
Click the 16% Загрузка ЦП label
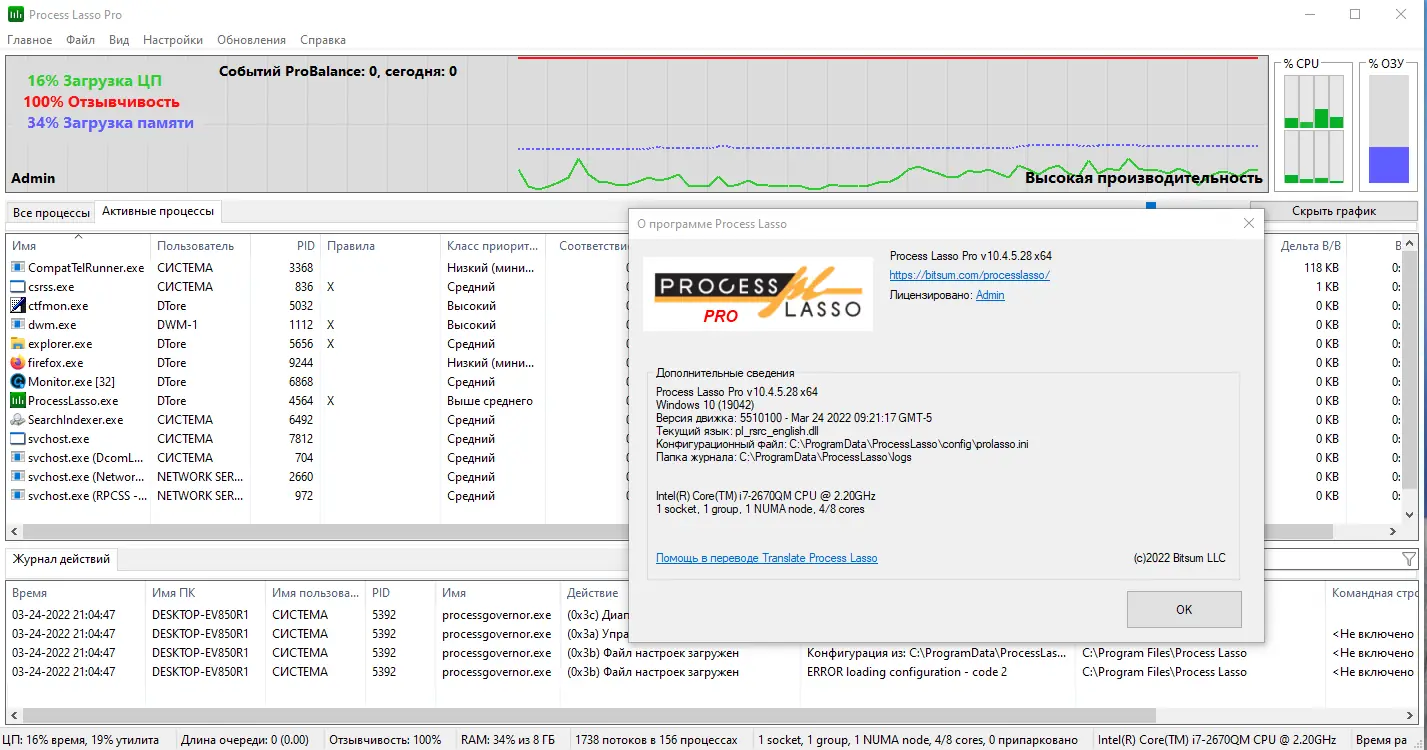[94, 81]
